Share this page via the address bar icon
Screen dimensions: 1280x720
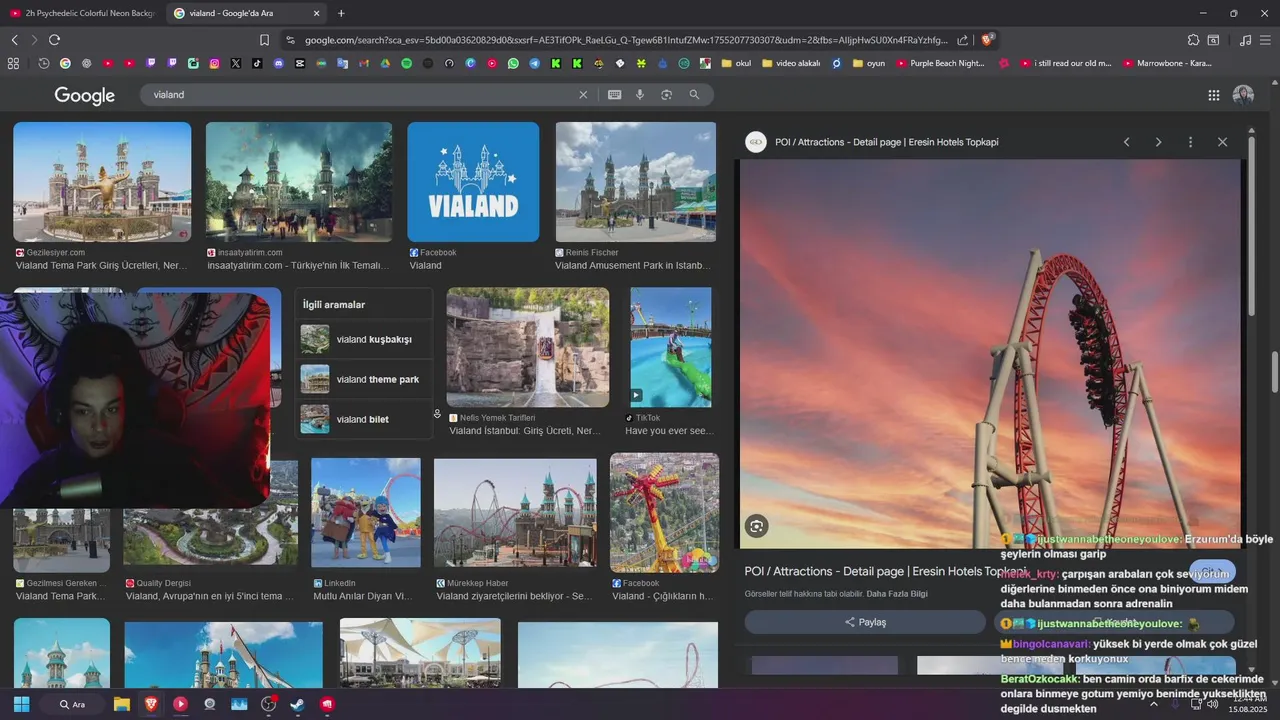[962, 40]
